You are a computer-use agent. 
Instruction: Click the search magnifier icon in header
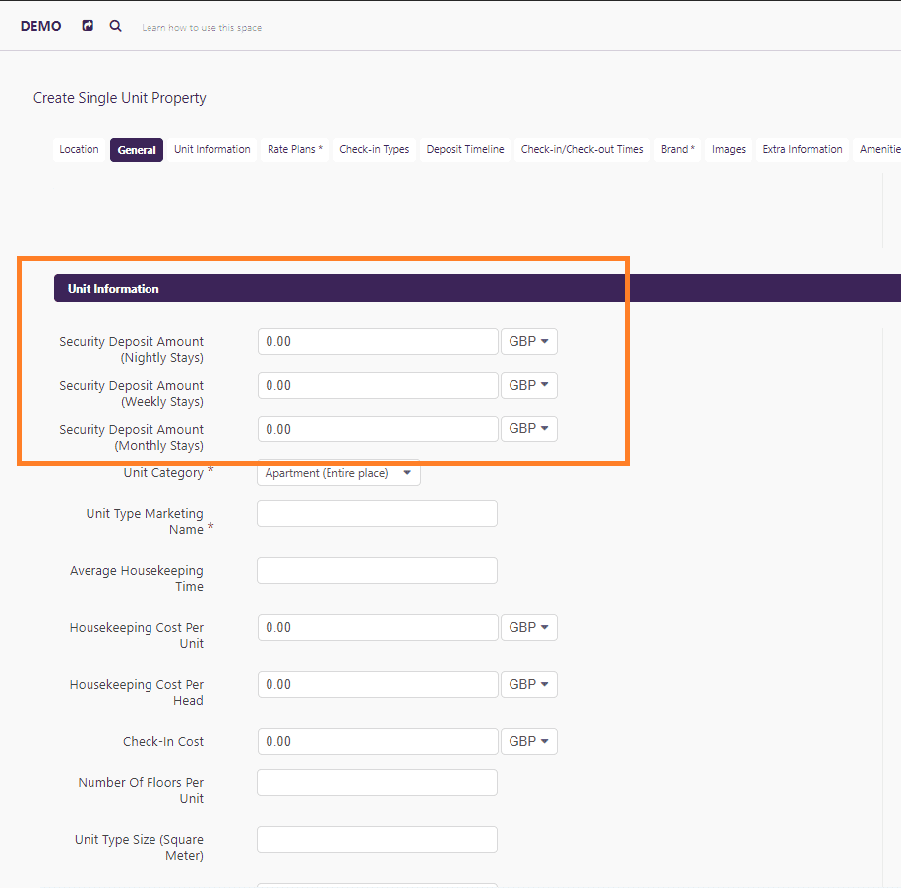(x=115, y=26)
